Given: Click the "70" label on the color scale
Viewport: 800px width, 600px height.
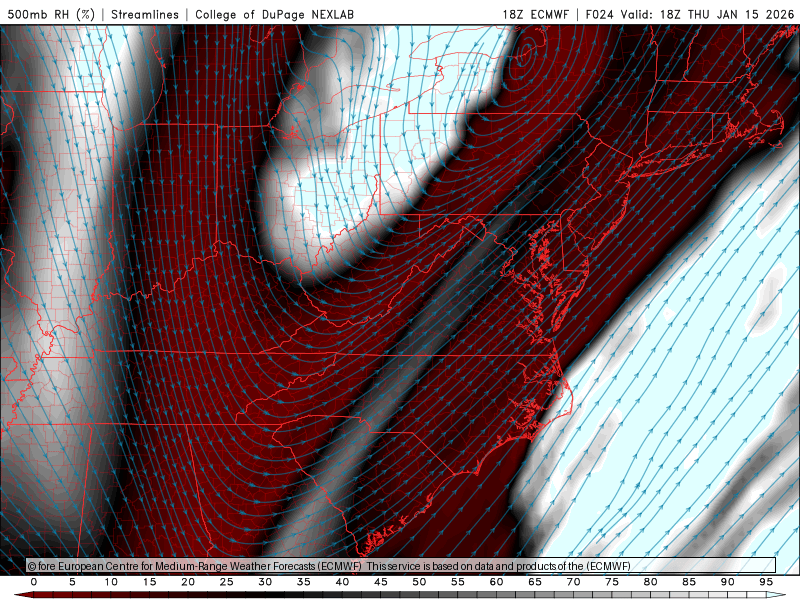Looking at the screenshot, I should pyautogui.click(x=573, y=582).
